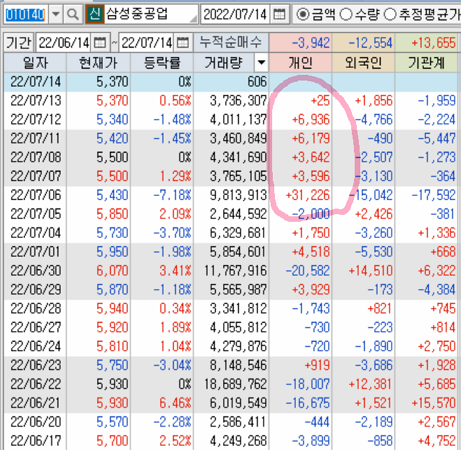461x450 pixels.
Task: Click the 기관계 column header
Action: 426,63
